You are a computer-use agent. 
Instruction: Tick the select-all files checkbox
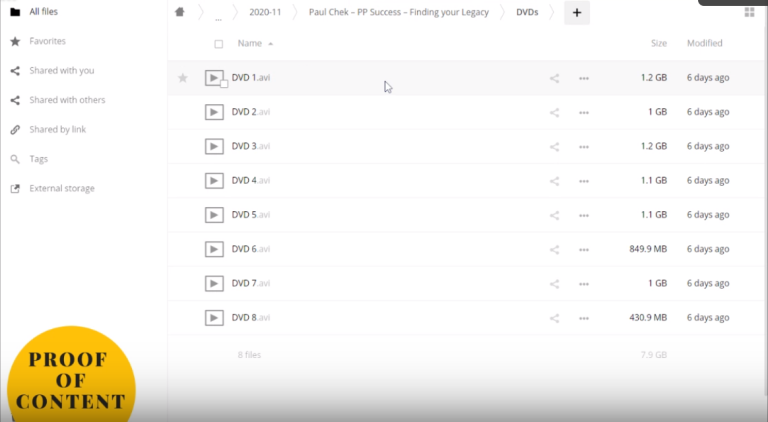[x=218, y=44]
